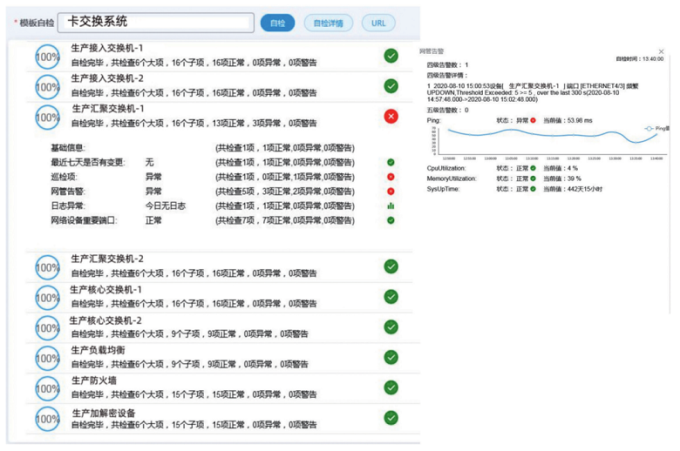Click the red status icon on 网管告警 row
This screenshot has height=451, width=680.
pyautogui.click(x=390, y=190)
